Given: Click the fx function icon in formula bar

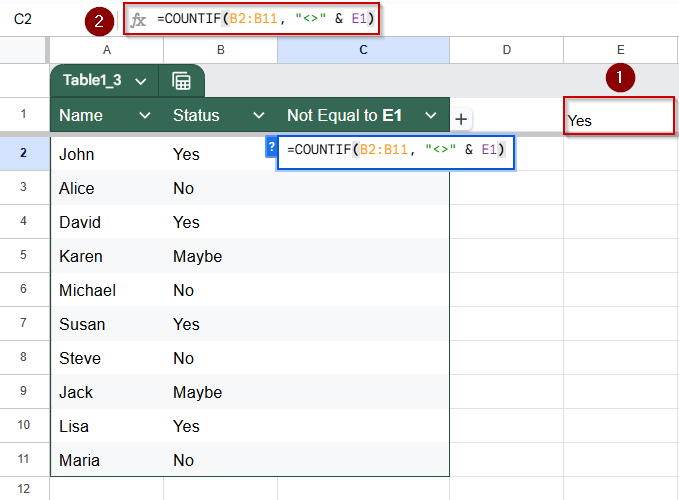Looking at the screenshot, I should 139,19.
